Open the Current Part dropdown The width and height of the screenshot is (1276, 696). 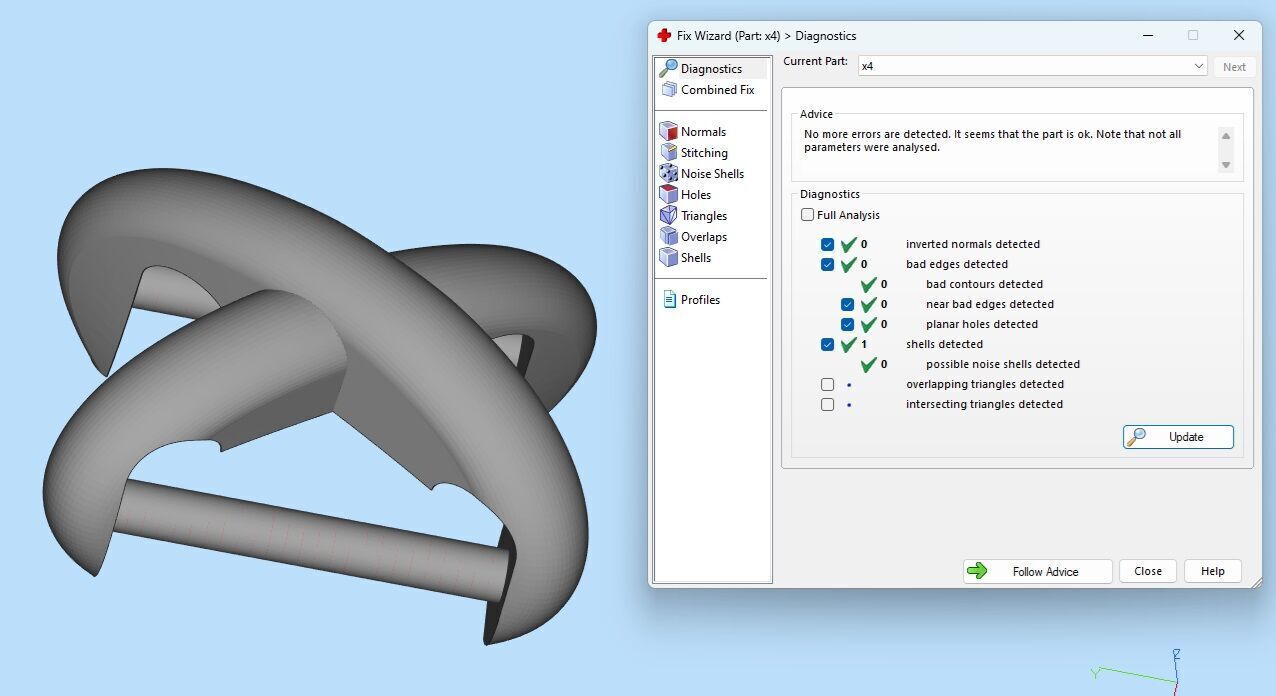1033,66
